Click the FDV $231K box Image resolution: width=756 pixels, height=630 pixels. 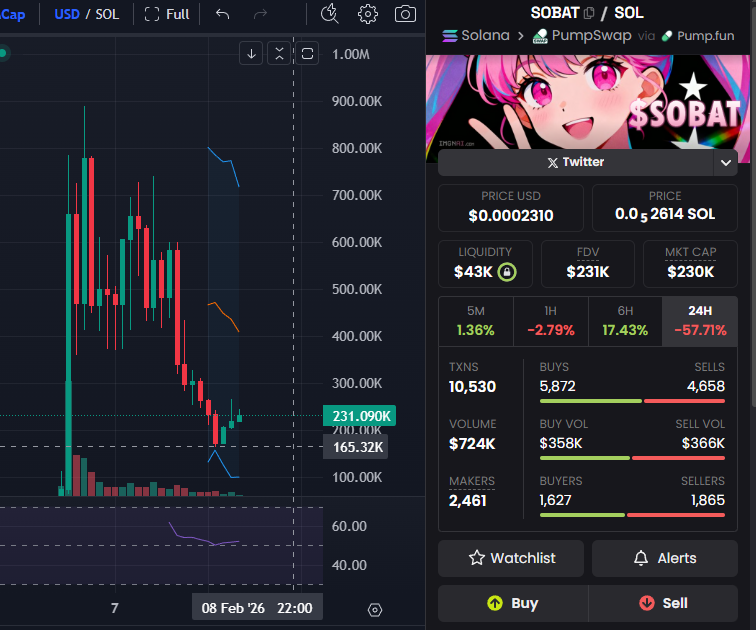pyautogui.click(x=588, y=264)
